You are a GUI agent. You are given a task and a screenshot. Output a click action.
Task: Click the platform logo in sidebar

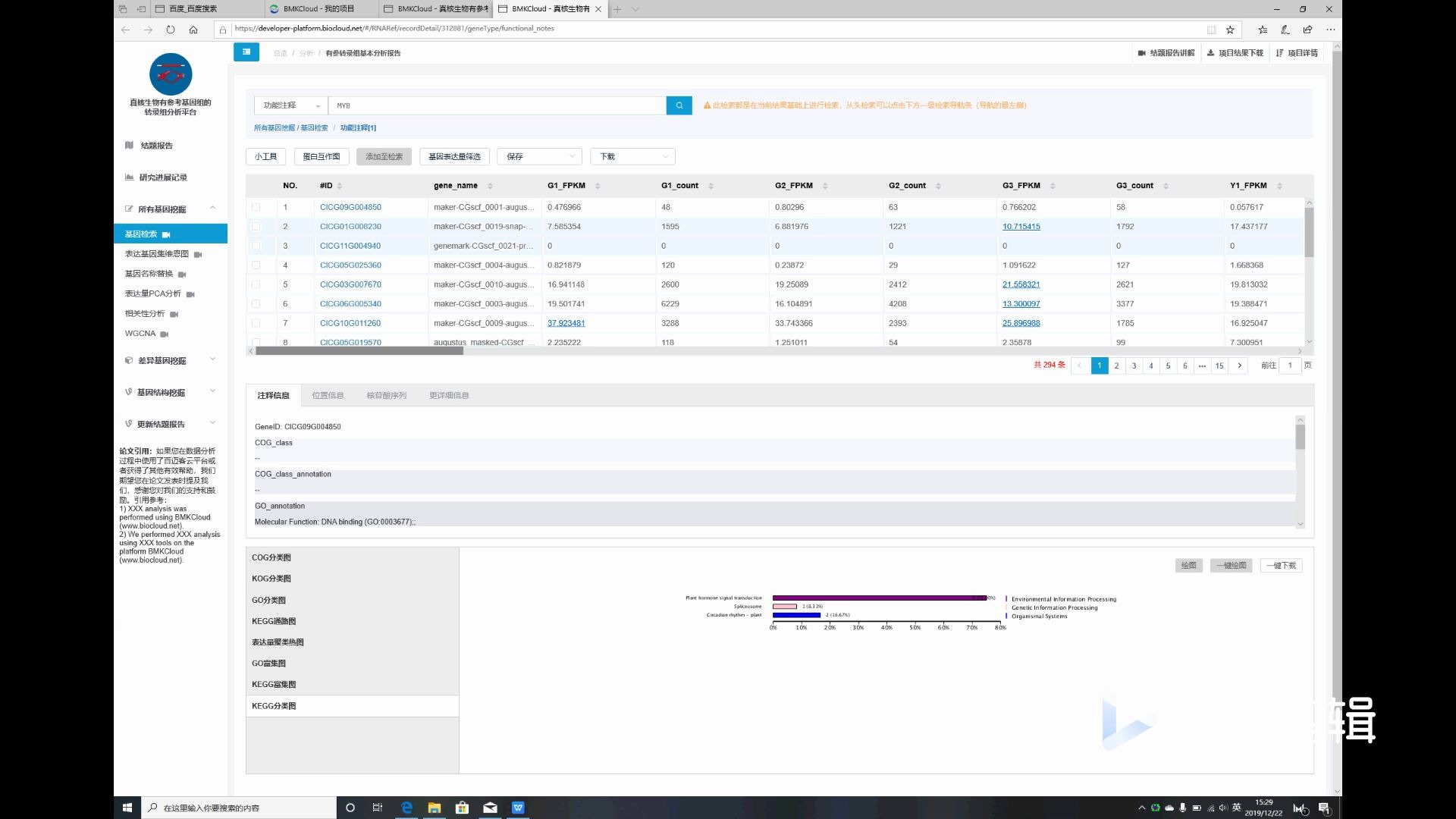171,74
